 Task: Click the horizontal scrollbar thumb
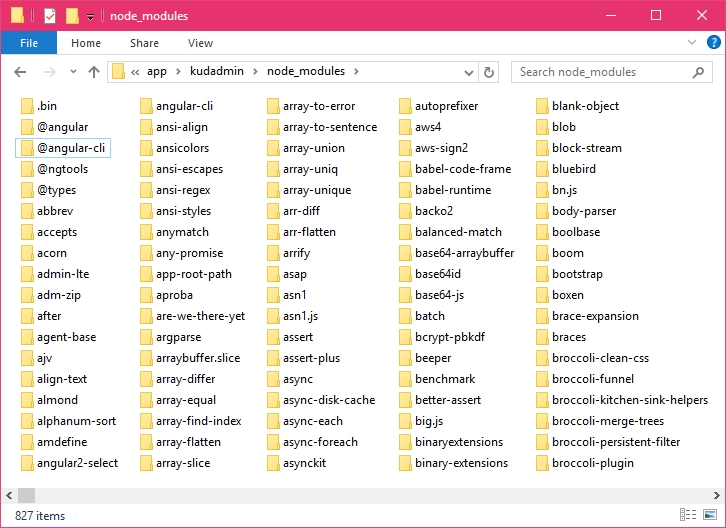(26, 496)
